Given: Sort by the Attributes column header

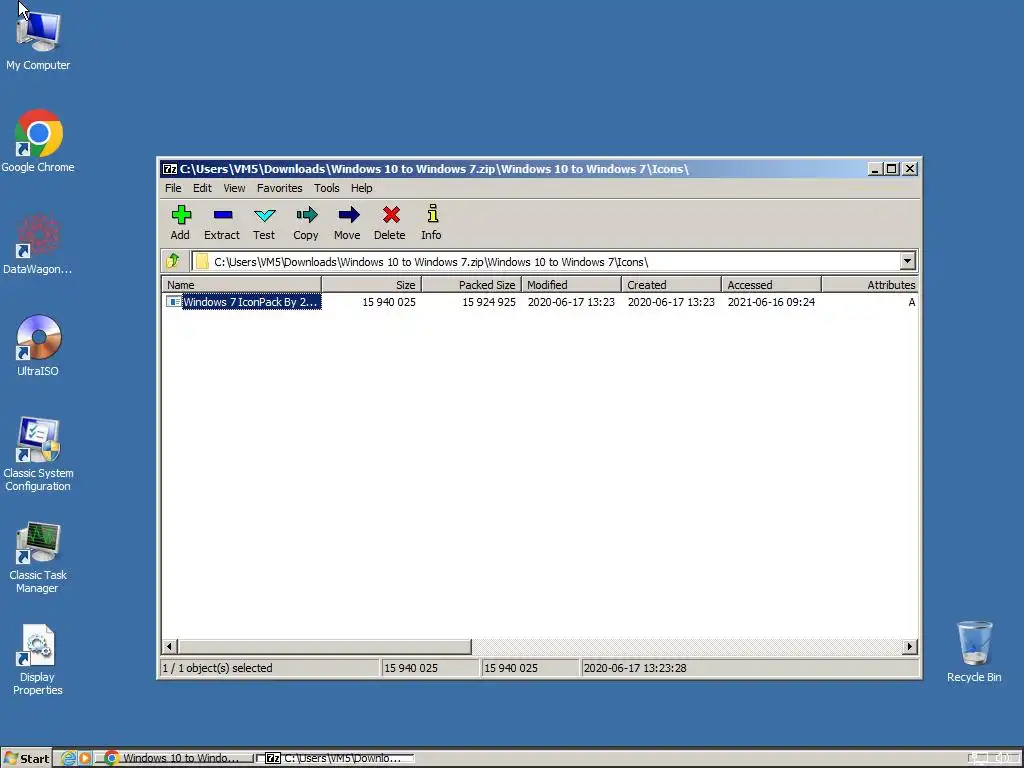Looking at the screenshot, I should (x=870, y=285).
